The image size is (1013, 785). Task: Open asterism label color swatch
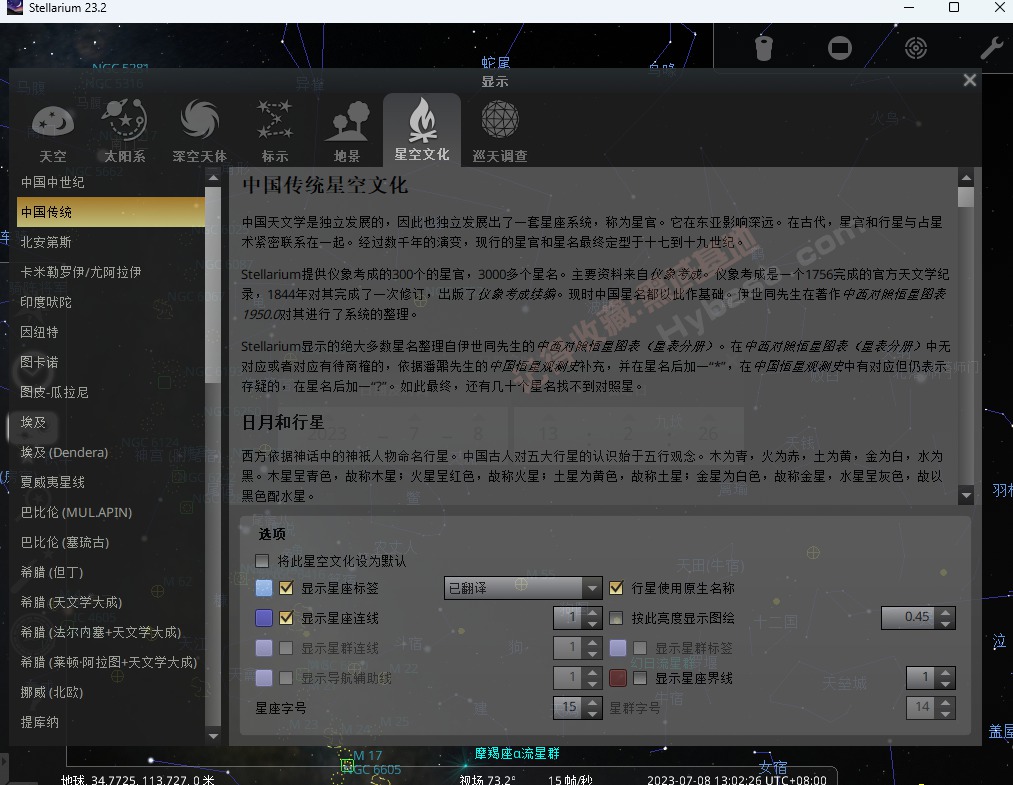pos(618,648)
